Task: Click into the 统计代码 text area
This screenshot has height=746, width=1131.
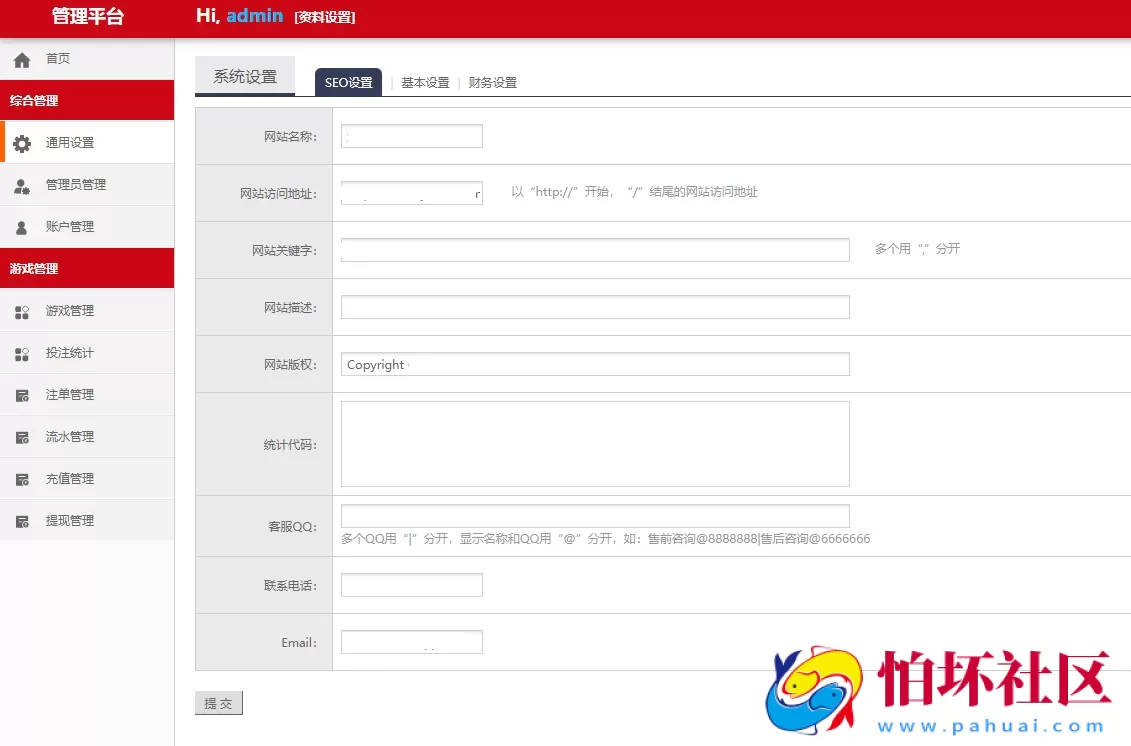Action: (595, 444)
